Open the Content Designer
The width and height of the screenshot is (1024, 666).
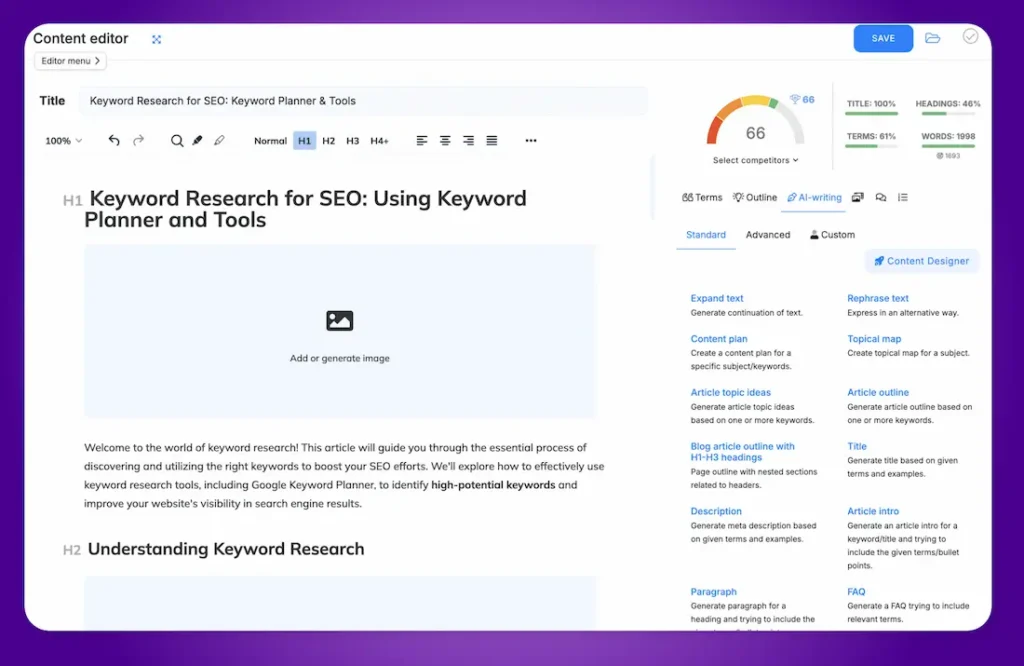click(920, 261)
